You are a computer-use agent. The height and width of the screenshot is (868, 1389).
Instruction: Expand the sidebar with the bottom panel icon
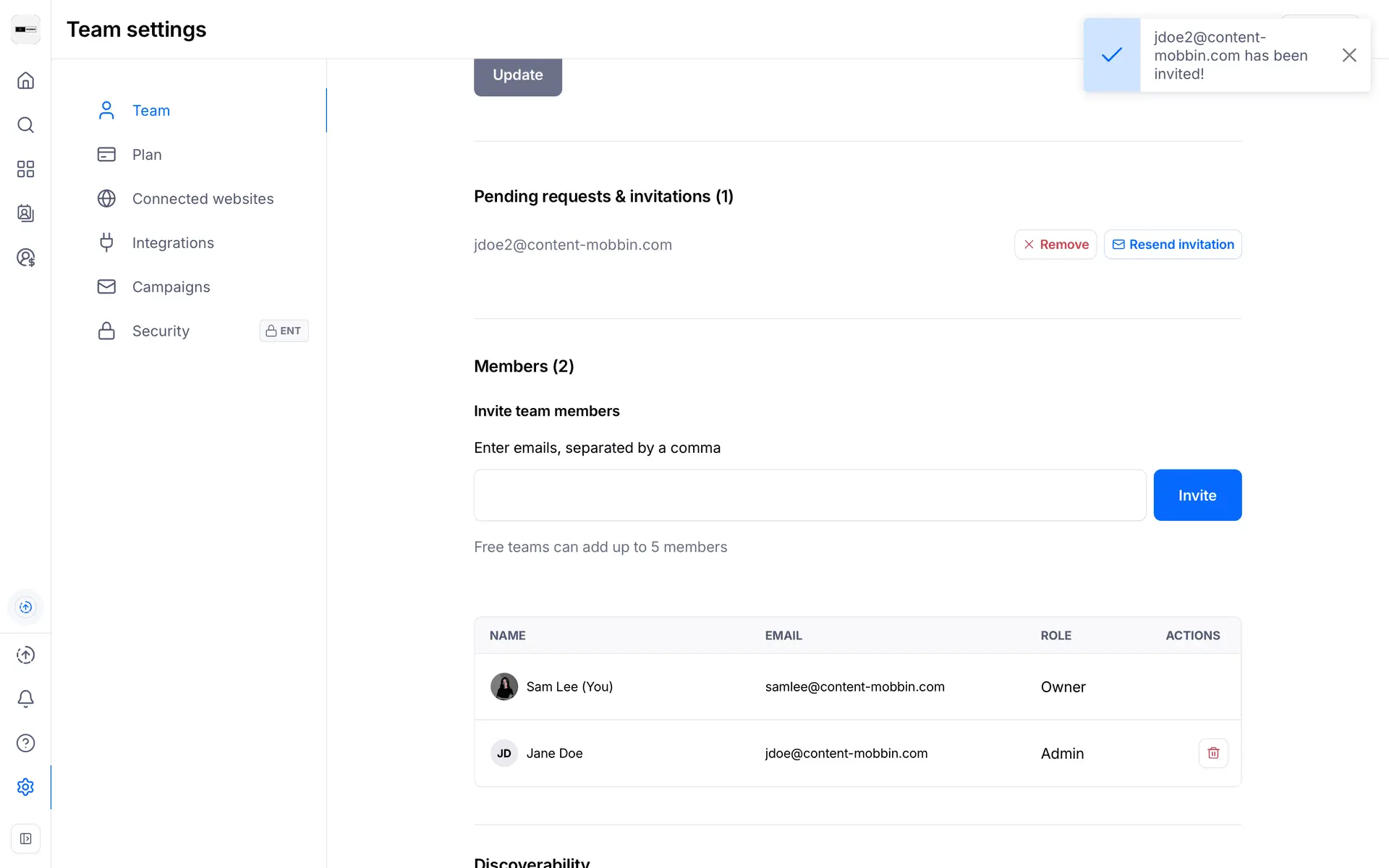point(25,839)
